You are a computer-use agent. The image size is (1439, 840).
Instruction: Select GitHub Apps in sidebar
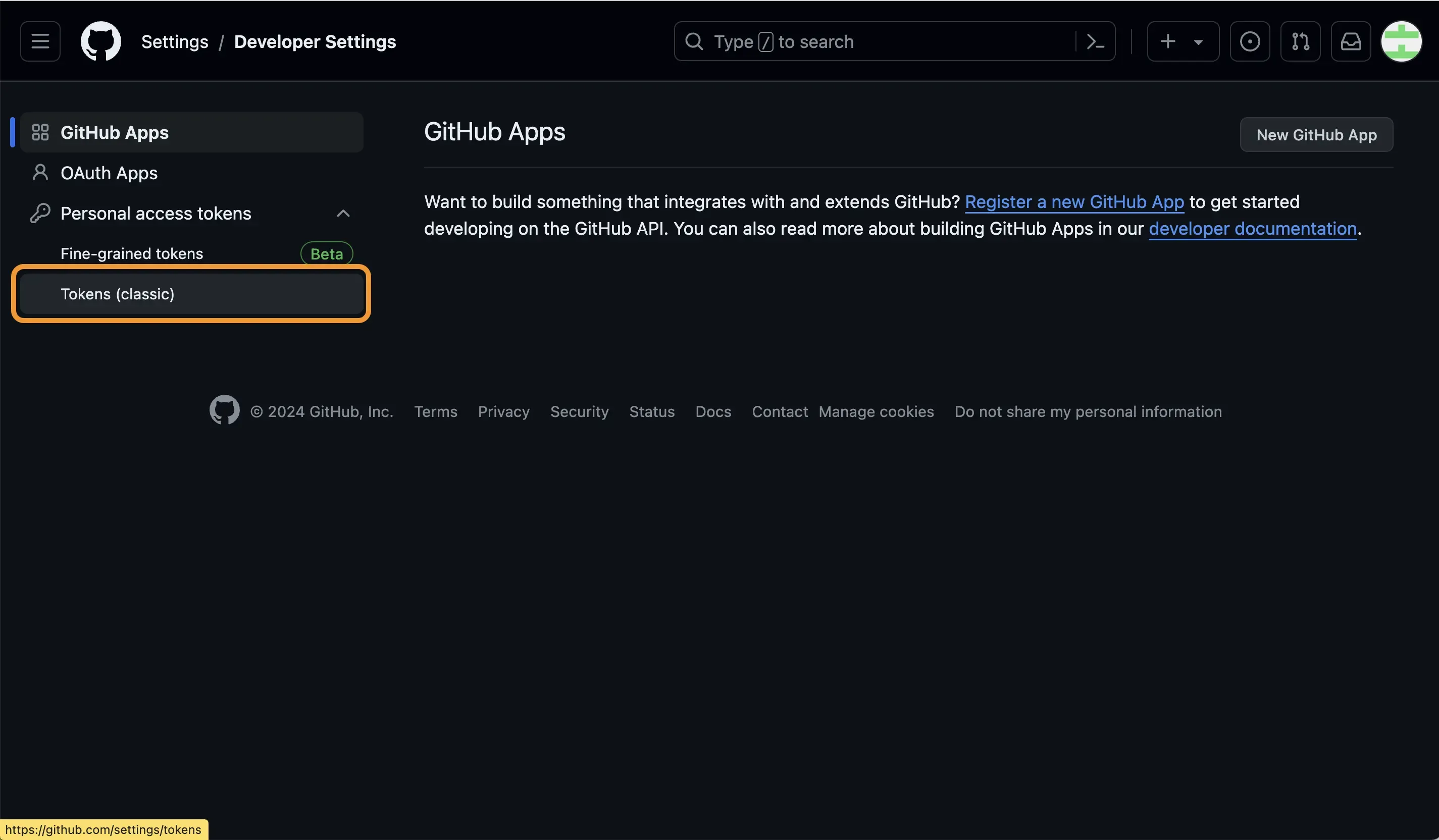(x=192, y=132)
